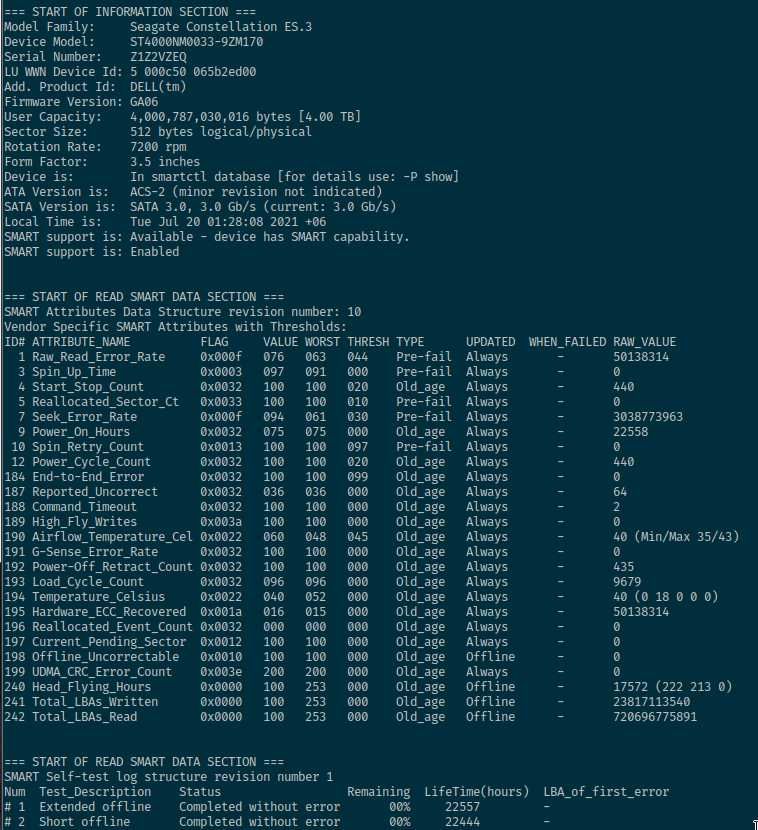The height and width of the screenshot is (830, 758).
Task: Click the Raw_Read_Error_Rate attribute name
Action: point(98,357)
